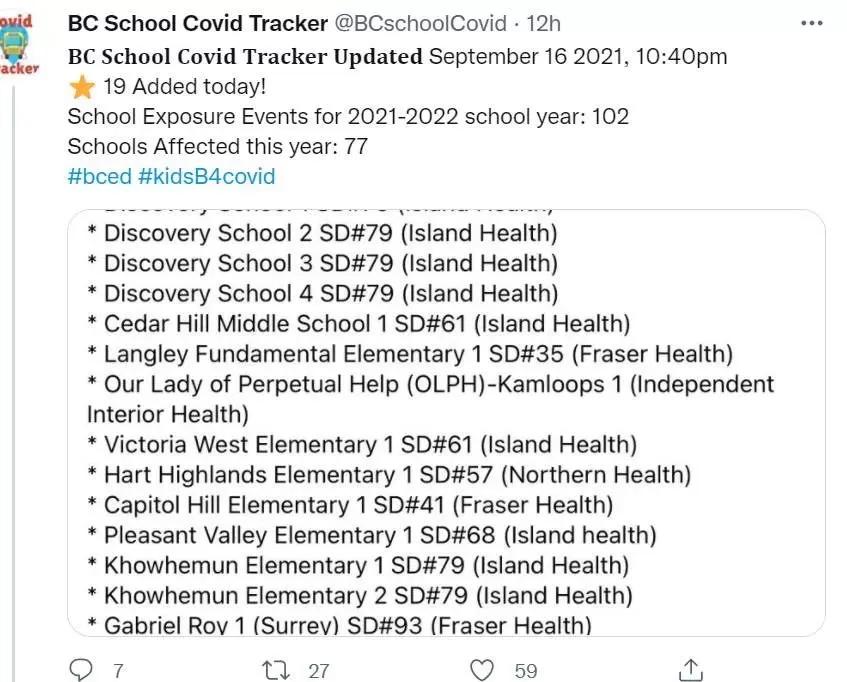
Task: Open the #kidsB4covid hashtag
Action: click(x=206, y=177)
